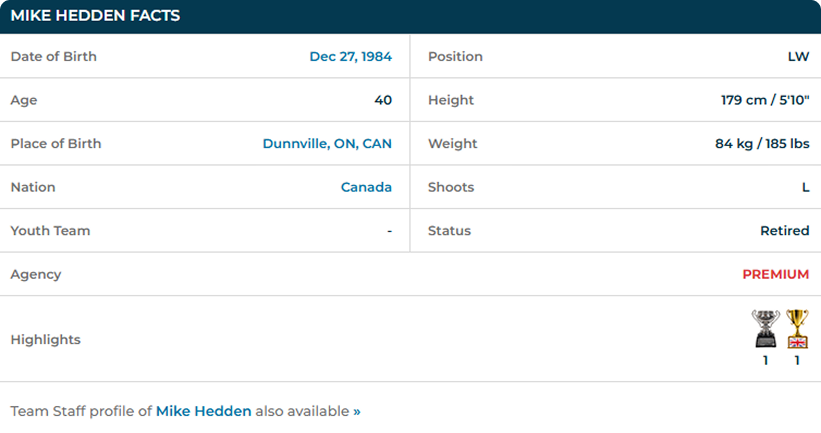Click the gold trophy with UK flag
This screenshot has height=433, width=821.
pos(797,329)
